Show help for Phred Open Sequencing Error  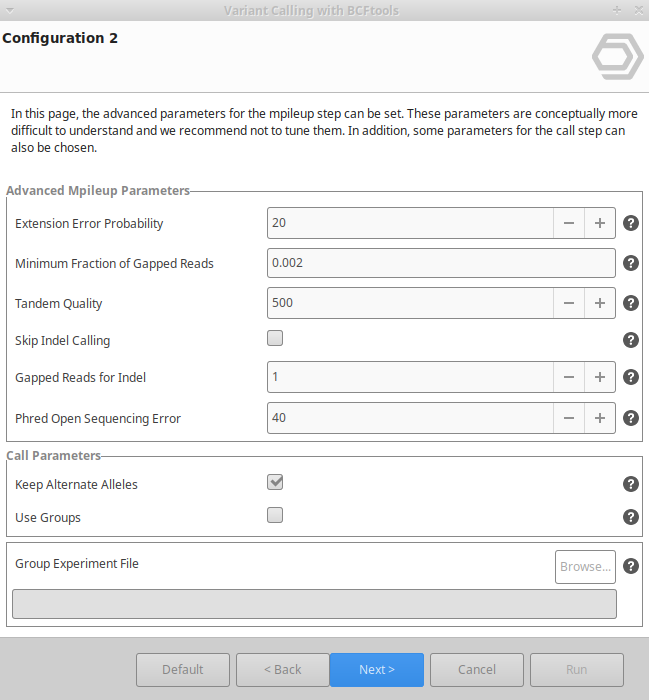[x=631, y=418]
